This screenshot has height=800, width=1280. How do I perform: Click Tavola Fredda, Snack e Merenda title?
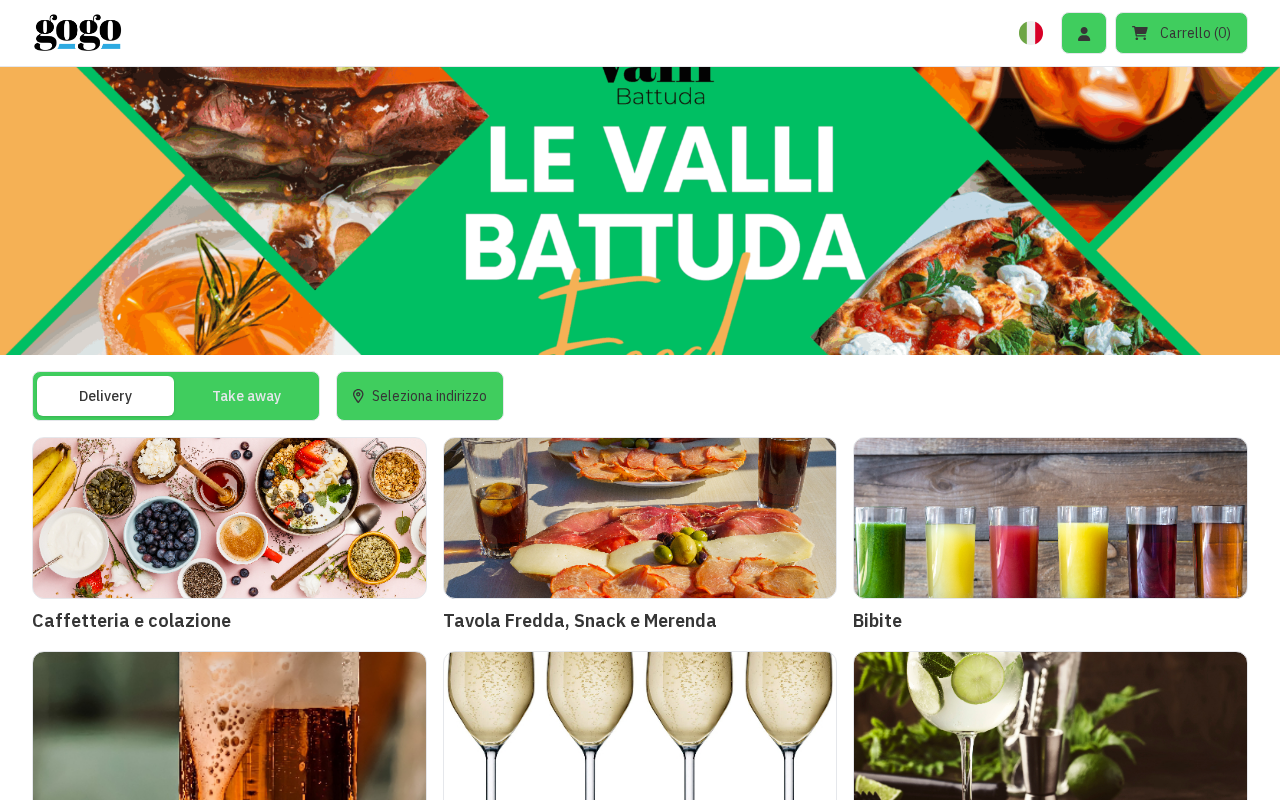580,620
